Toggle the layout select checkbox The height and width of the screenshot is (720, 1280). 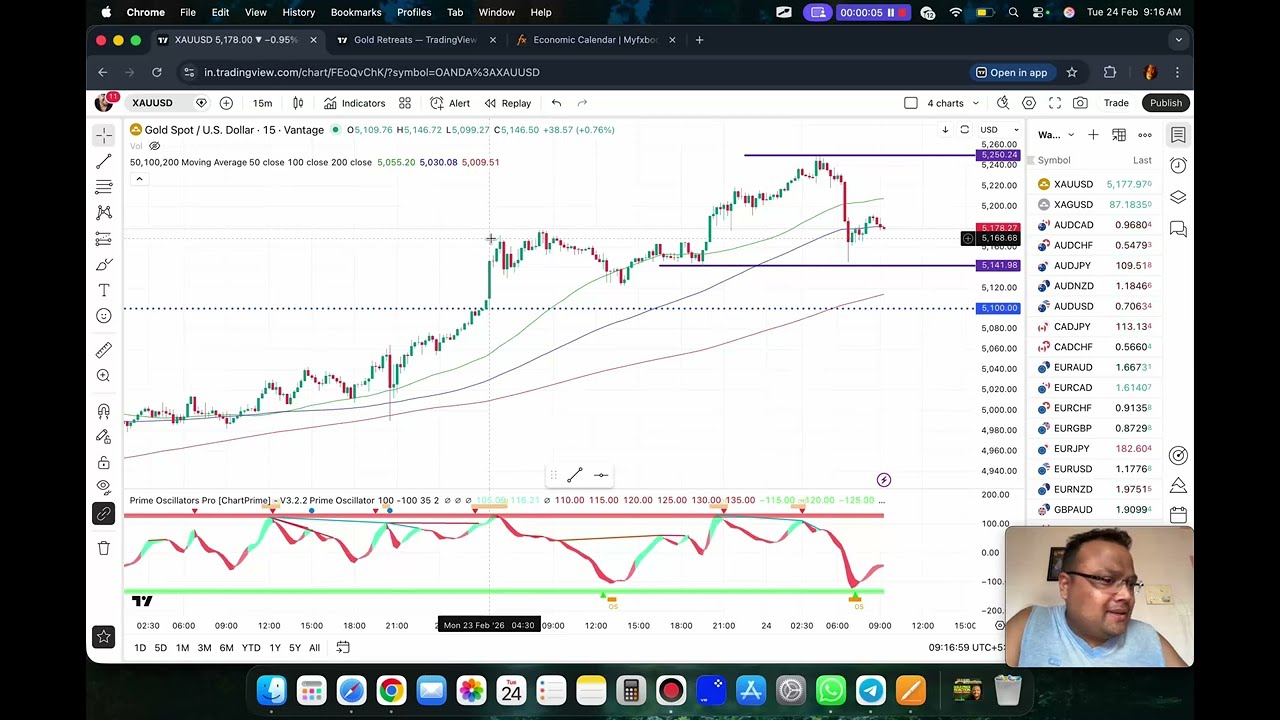click(911, 103)
